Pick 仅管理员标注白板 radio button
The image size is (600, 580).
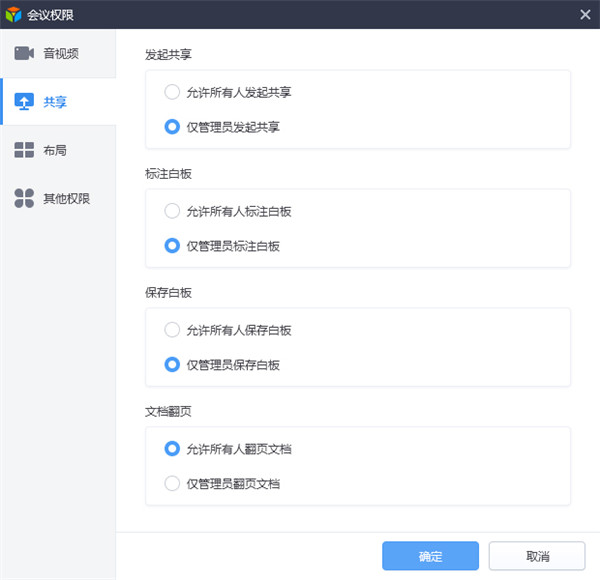coord(172,246)
